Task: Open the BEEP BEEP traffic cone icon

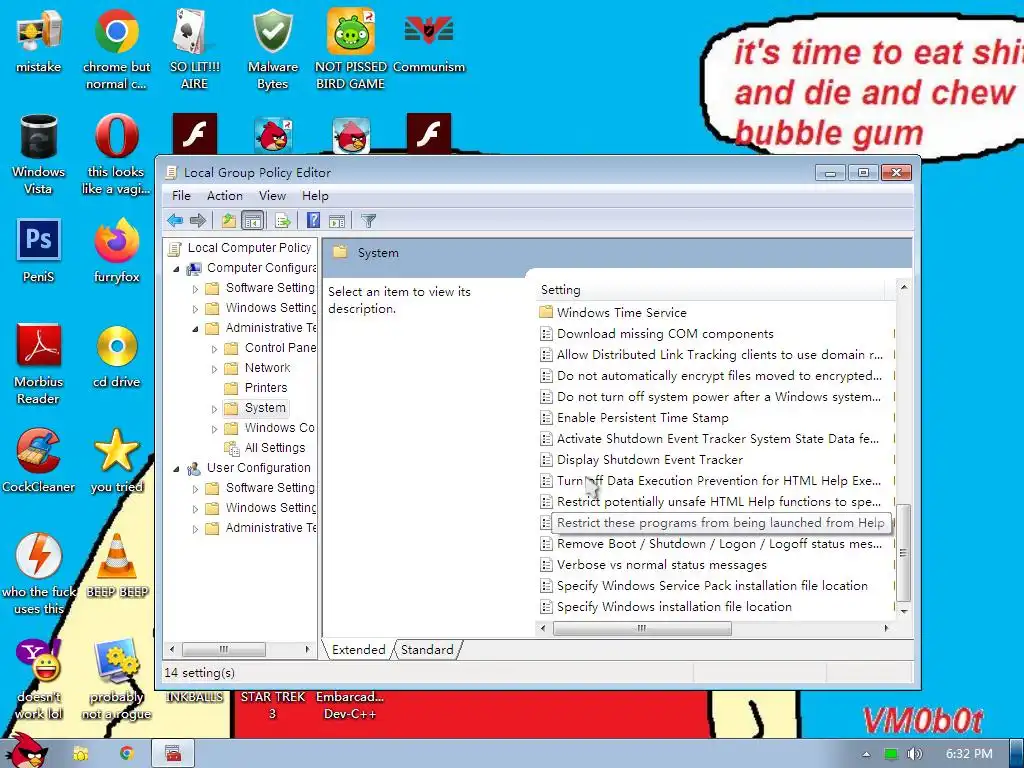Action: tap(116, 566)
